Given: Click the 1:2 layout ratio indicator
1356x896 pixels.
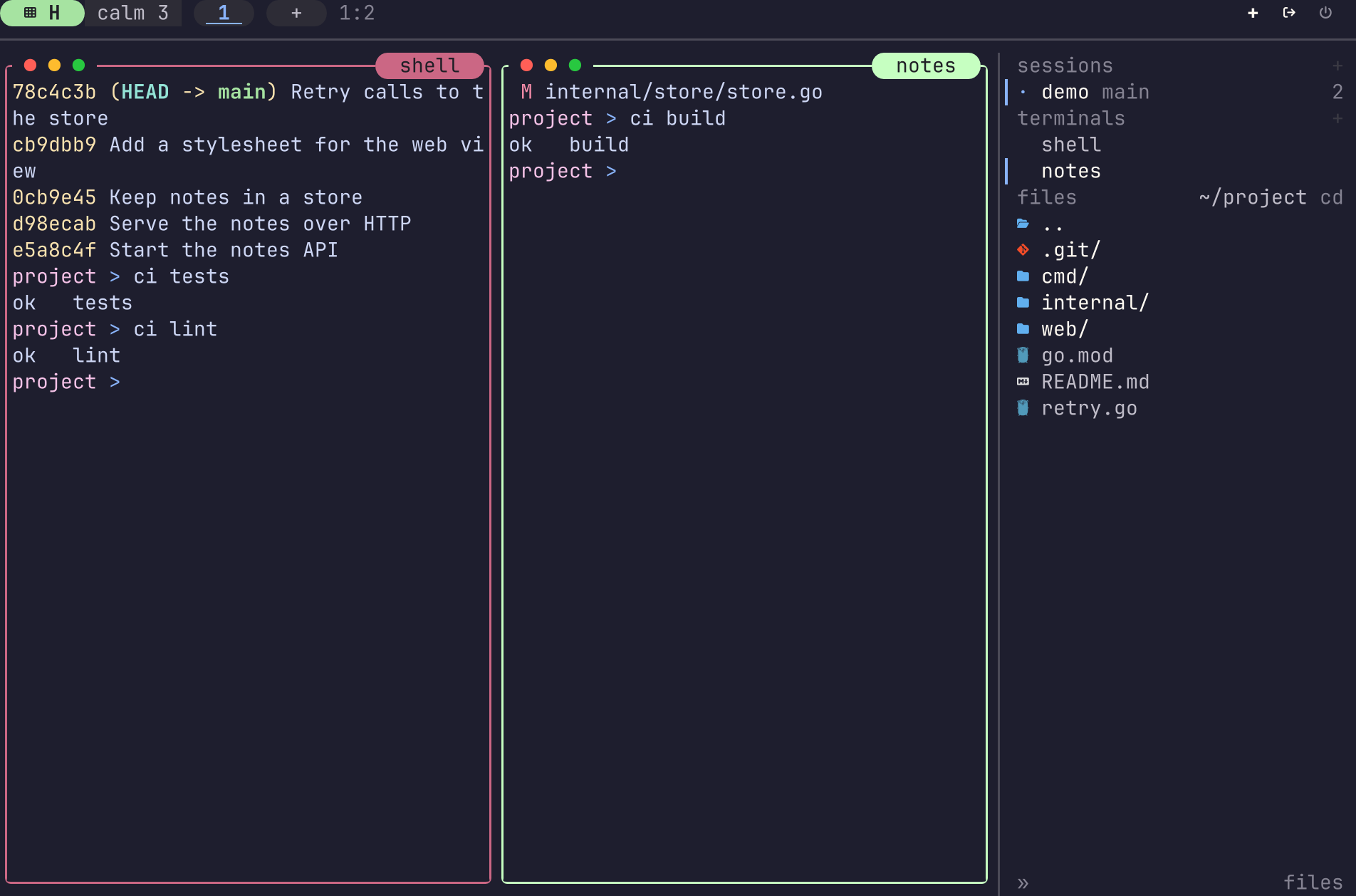Looking at the screenshot, I should point(357,13).
